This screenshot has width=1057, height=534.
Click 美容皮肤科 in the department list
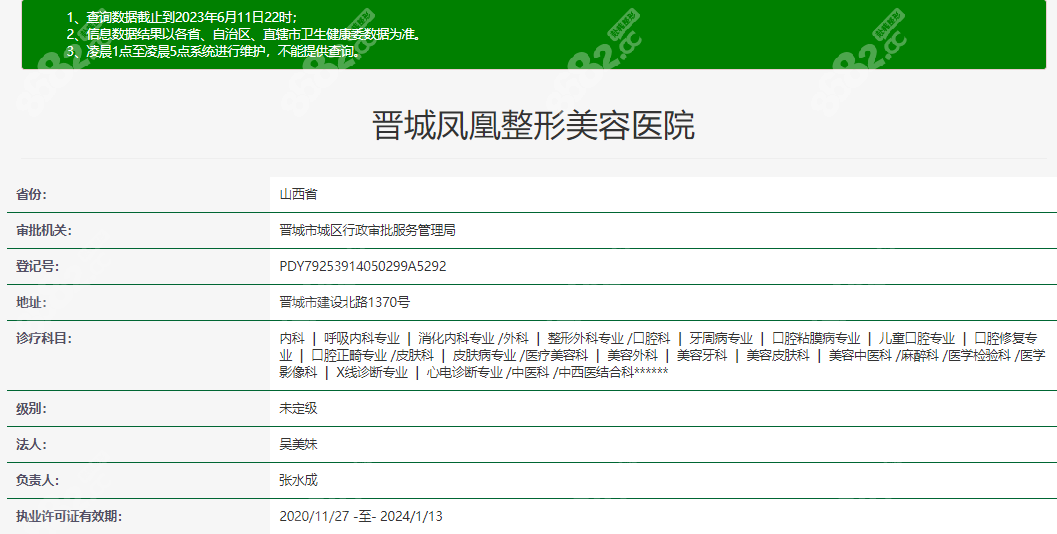point(778,355)
